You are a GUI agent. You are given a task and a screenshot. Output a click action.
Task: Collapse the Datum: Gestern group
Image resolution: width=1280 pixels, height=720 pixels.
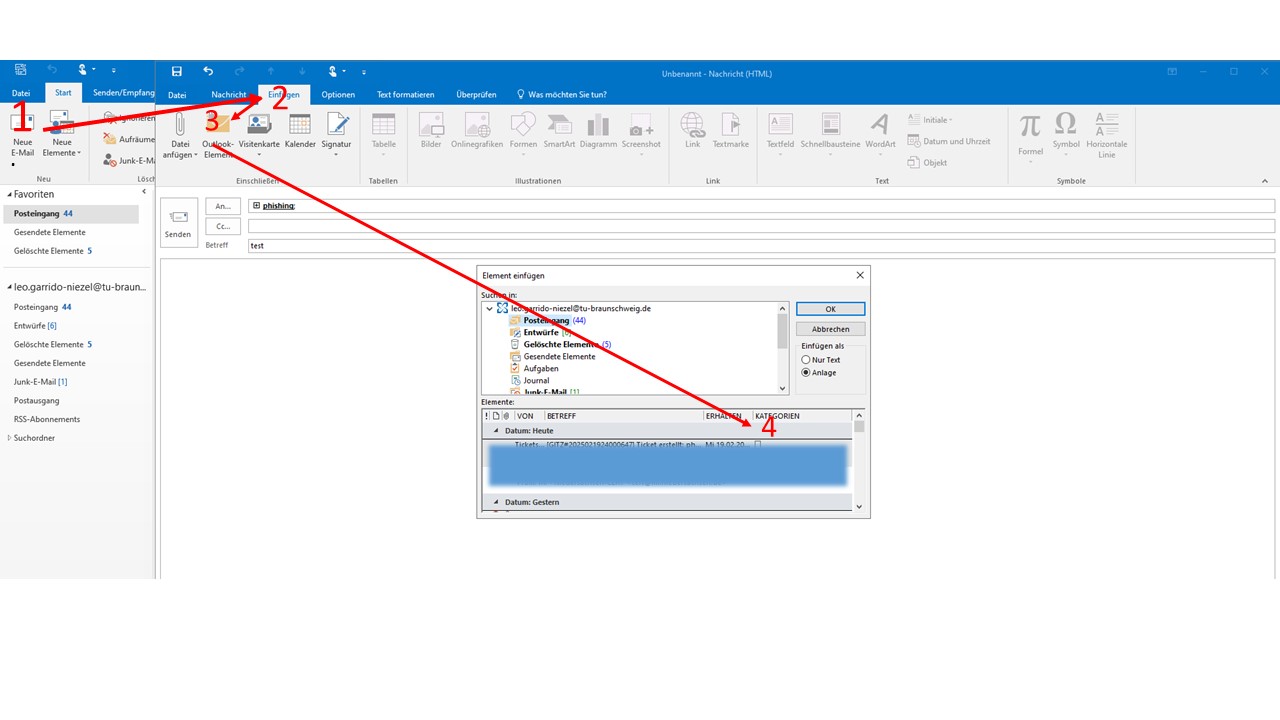click(x=496, y=502)
